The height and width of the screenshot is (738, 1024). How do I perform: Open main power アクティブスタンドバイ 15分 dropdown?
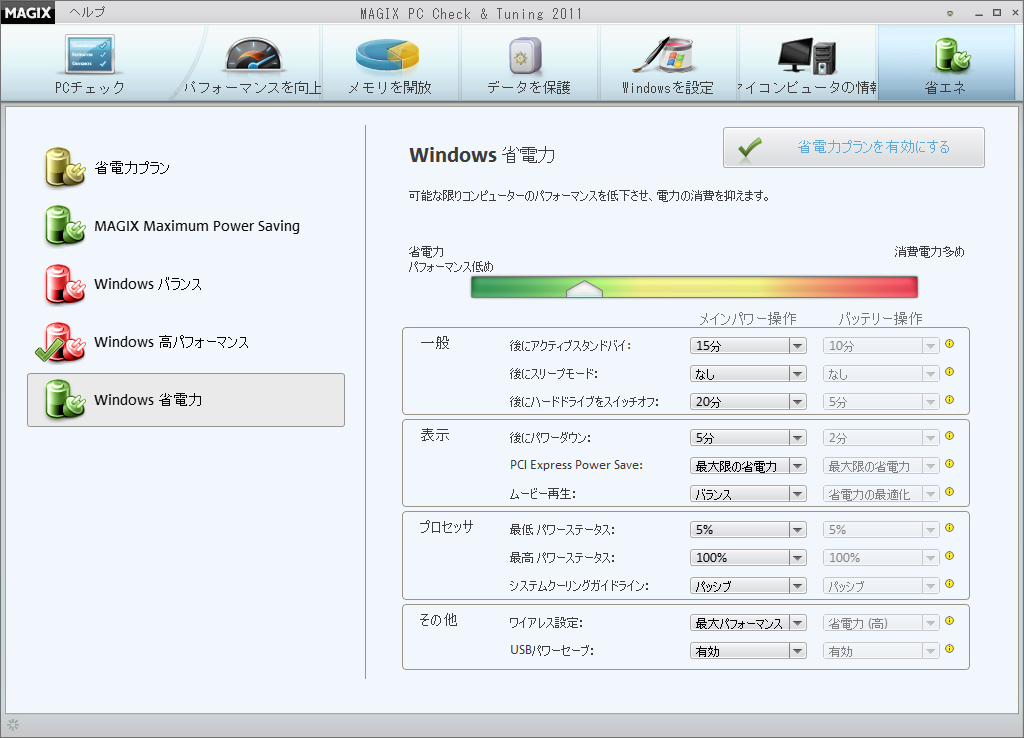pos(748,345)
